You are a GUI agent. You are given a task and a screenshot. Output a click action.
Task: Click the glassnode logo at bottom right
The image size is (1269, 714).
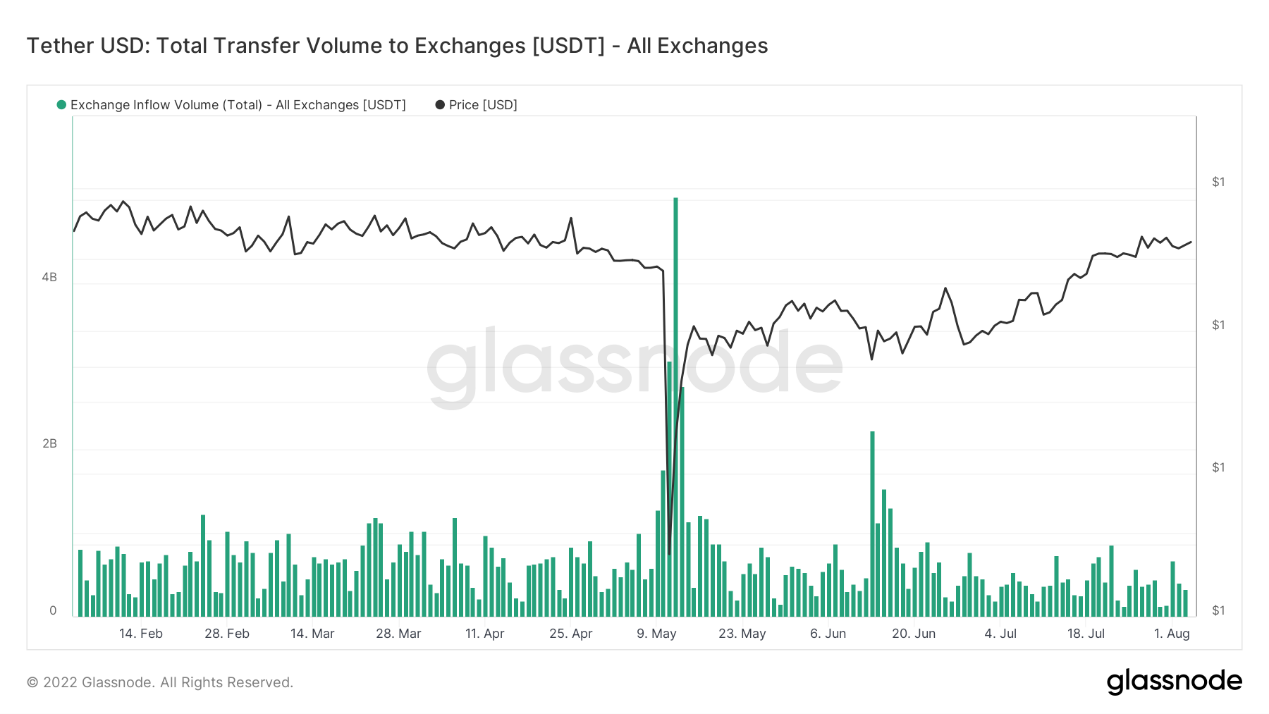pyautogui.click(x=1174, y=682)
